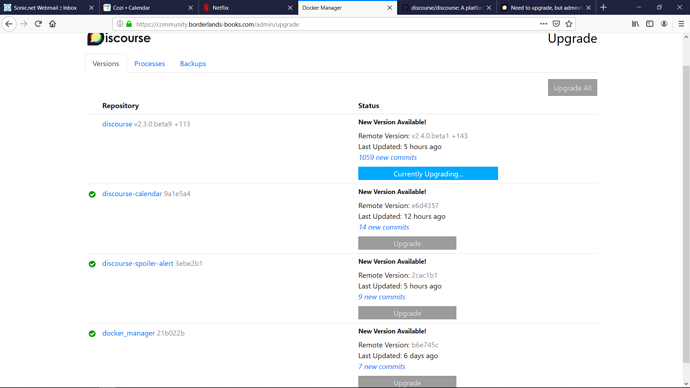Bookmark this page with the star icon
Image resolution: width=690 pixels, height=388 pixels.
point(569,24)
